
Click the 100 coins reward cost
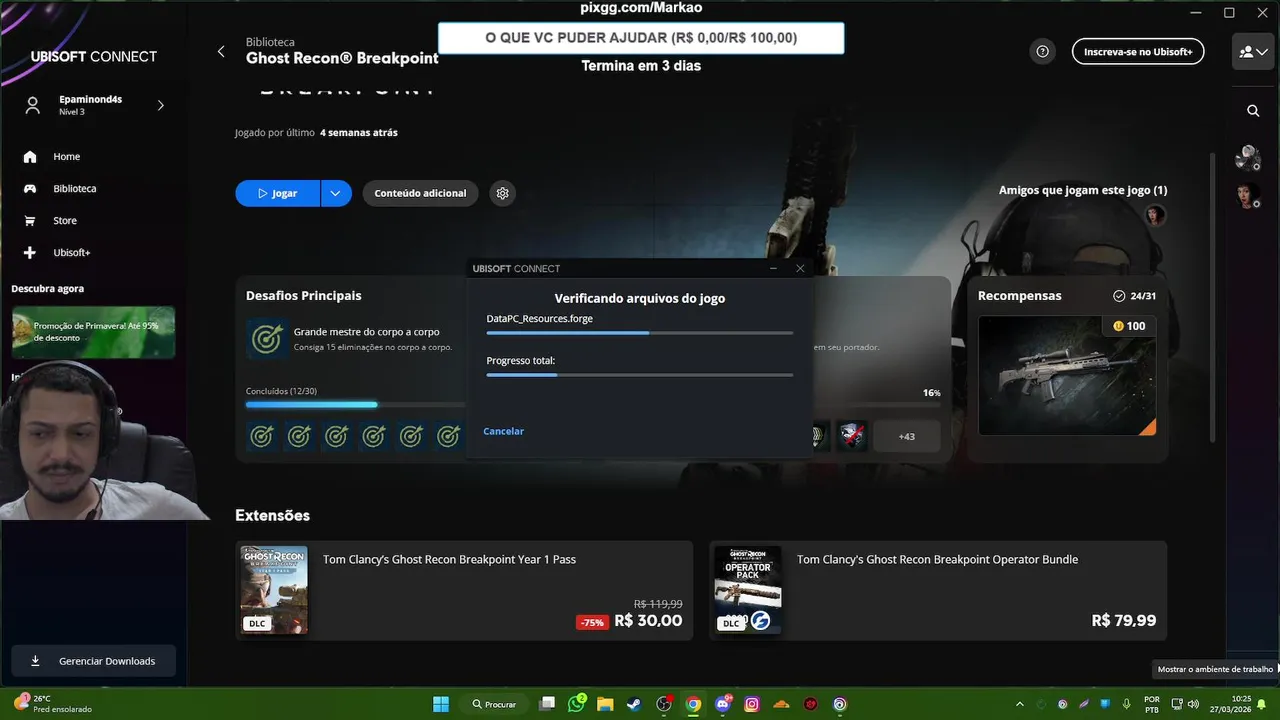click(x=1128, y=326)
